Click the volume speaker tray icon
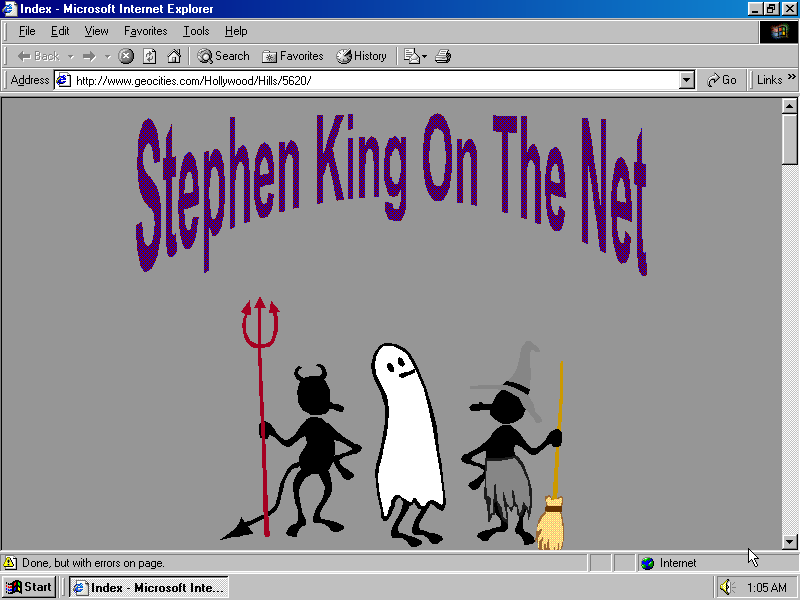This screenshot has height=600, width=800. point(726,588)
